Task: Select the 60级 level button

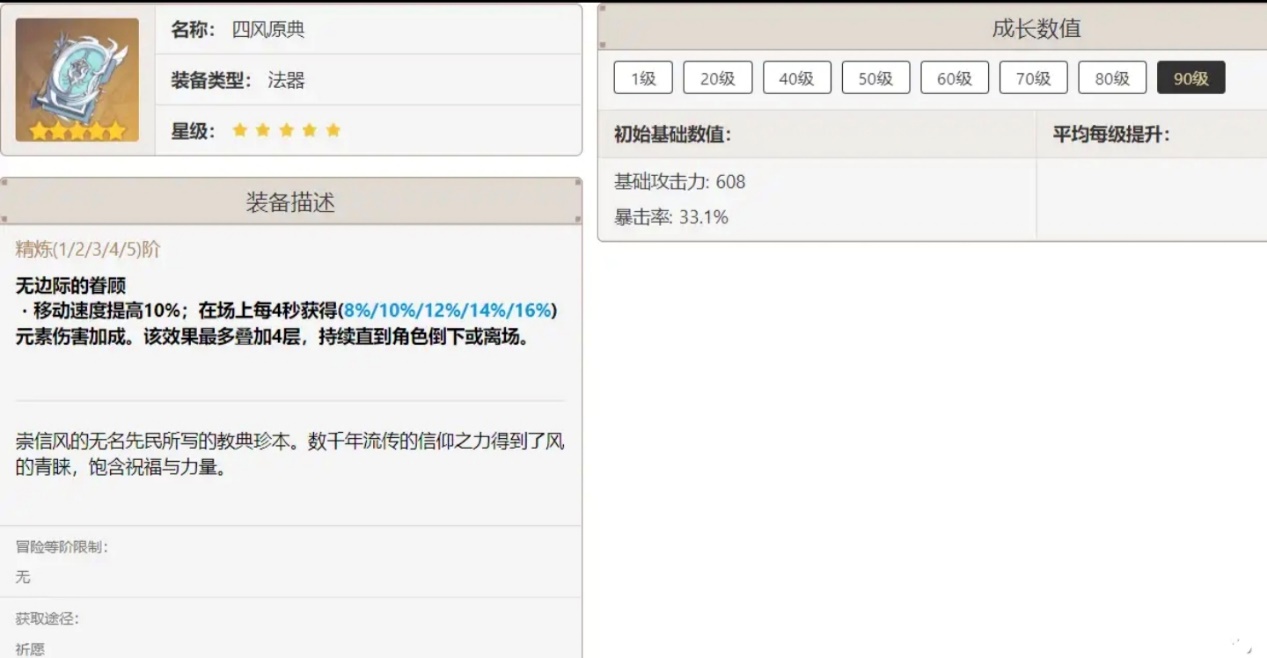Action: 955,78
